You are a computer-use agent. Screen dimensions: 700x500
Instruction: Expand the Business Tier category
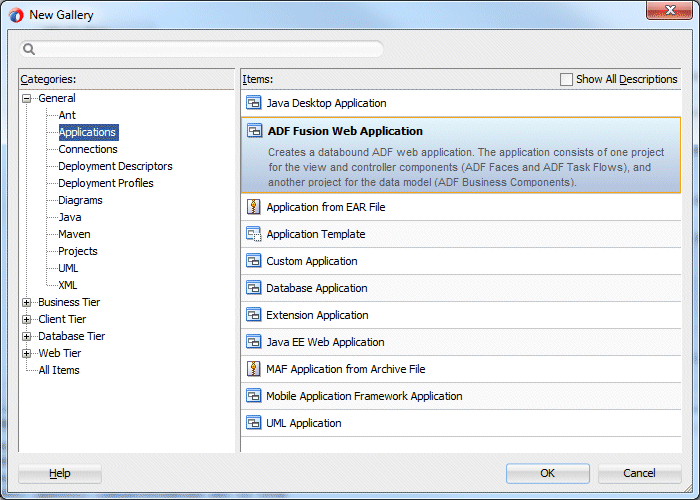(27, 302)
